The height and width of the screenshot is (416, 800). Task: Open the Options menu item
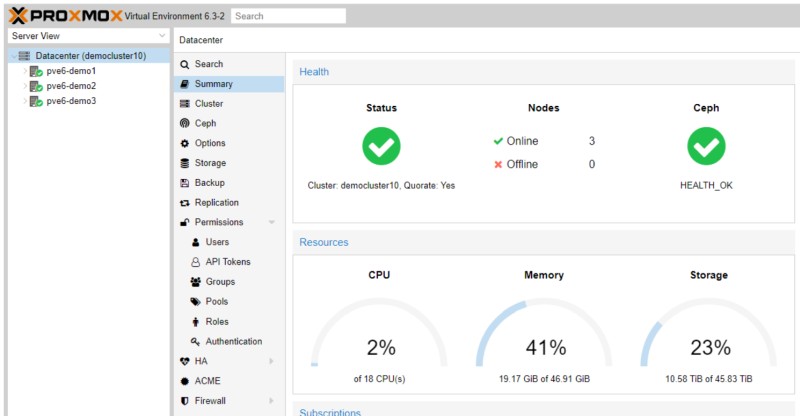point(229,143)
